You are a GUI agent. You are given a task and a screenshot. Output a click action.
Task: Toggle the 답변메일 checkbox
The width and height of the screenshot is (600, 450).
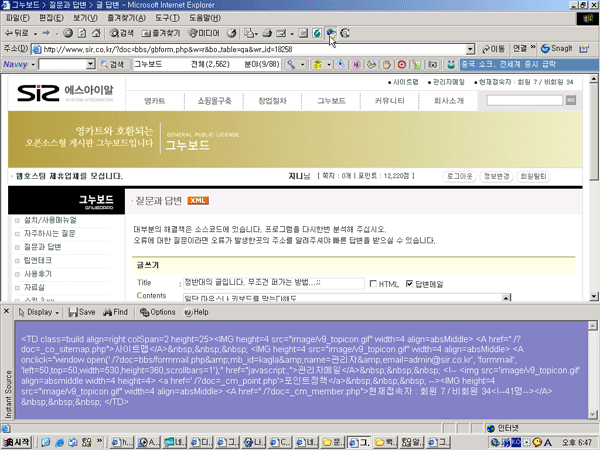410,284
